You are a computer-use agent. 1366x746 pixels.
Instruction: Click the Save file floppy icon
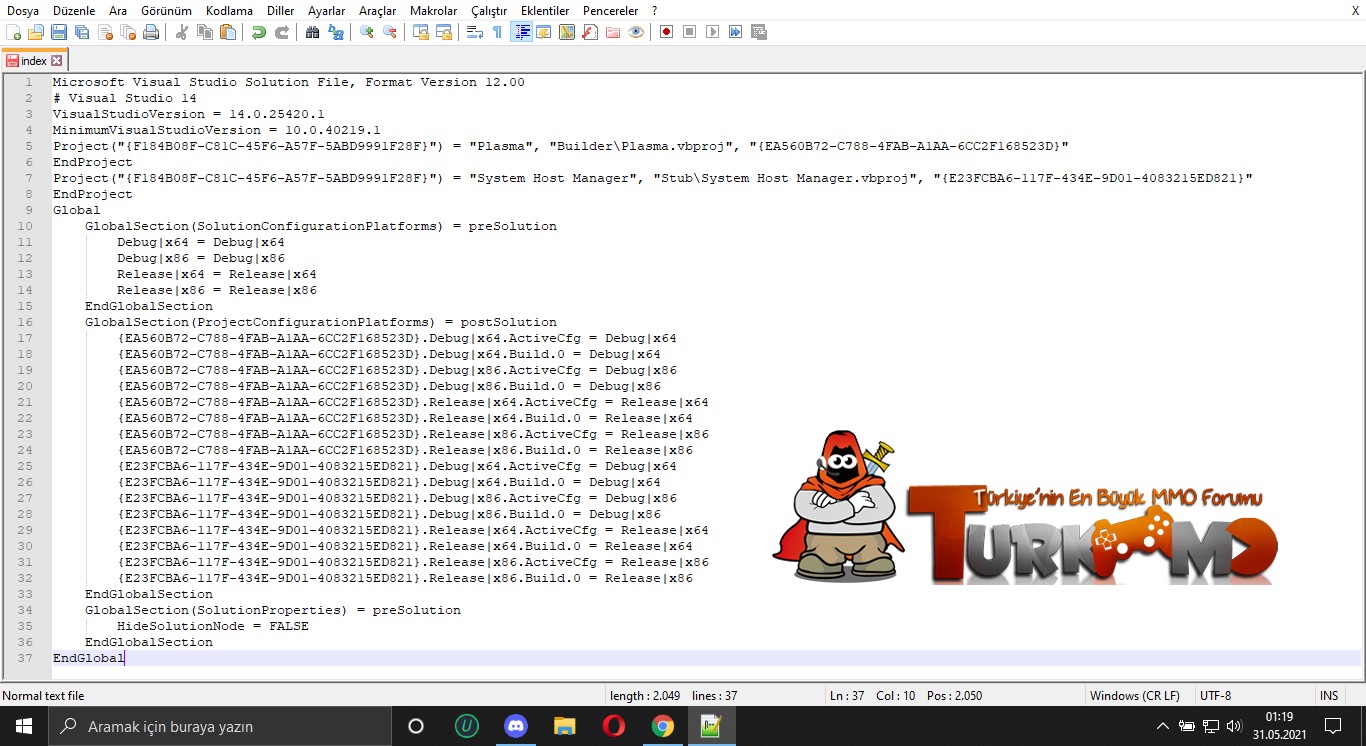pos(59,32)
